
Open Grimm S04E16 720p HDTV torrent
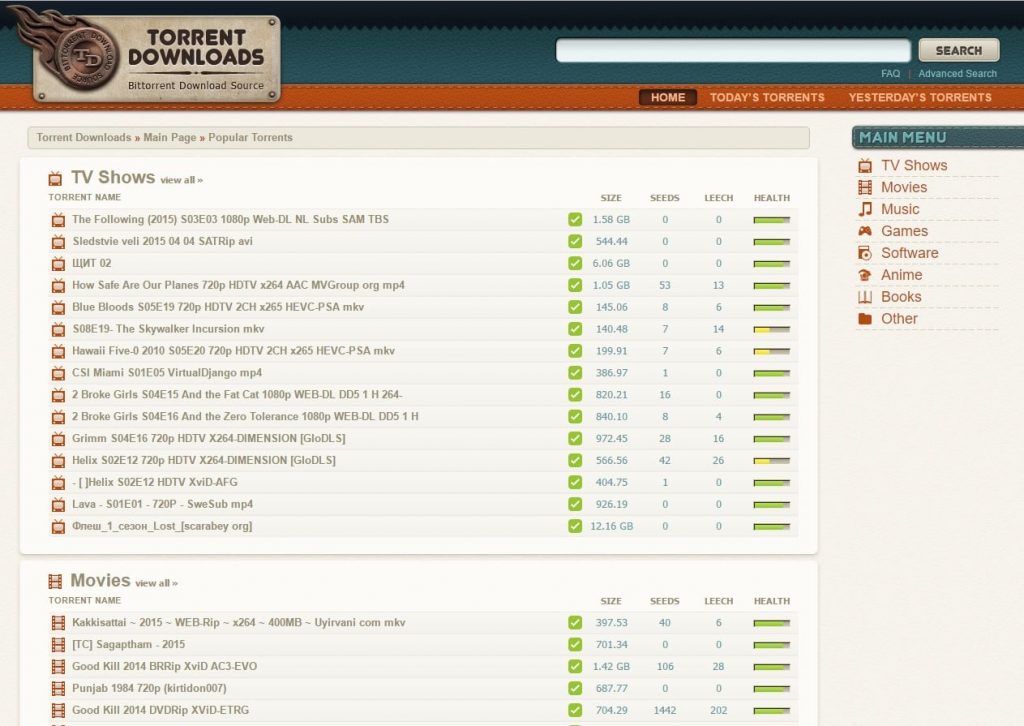click(x=208, y=439)
